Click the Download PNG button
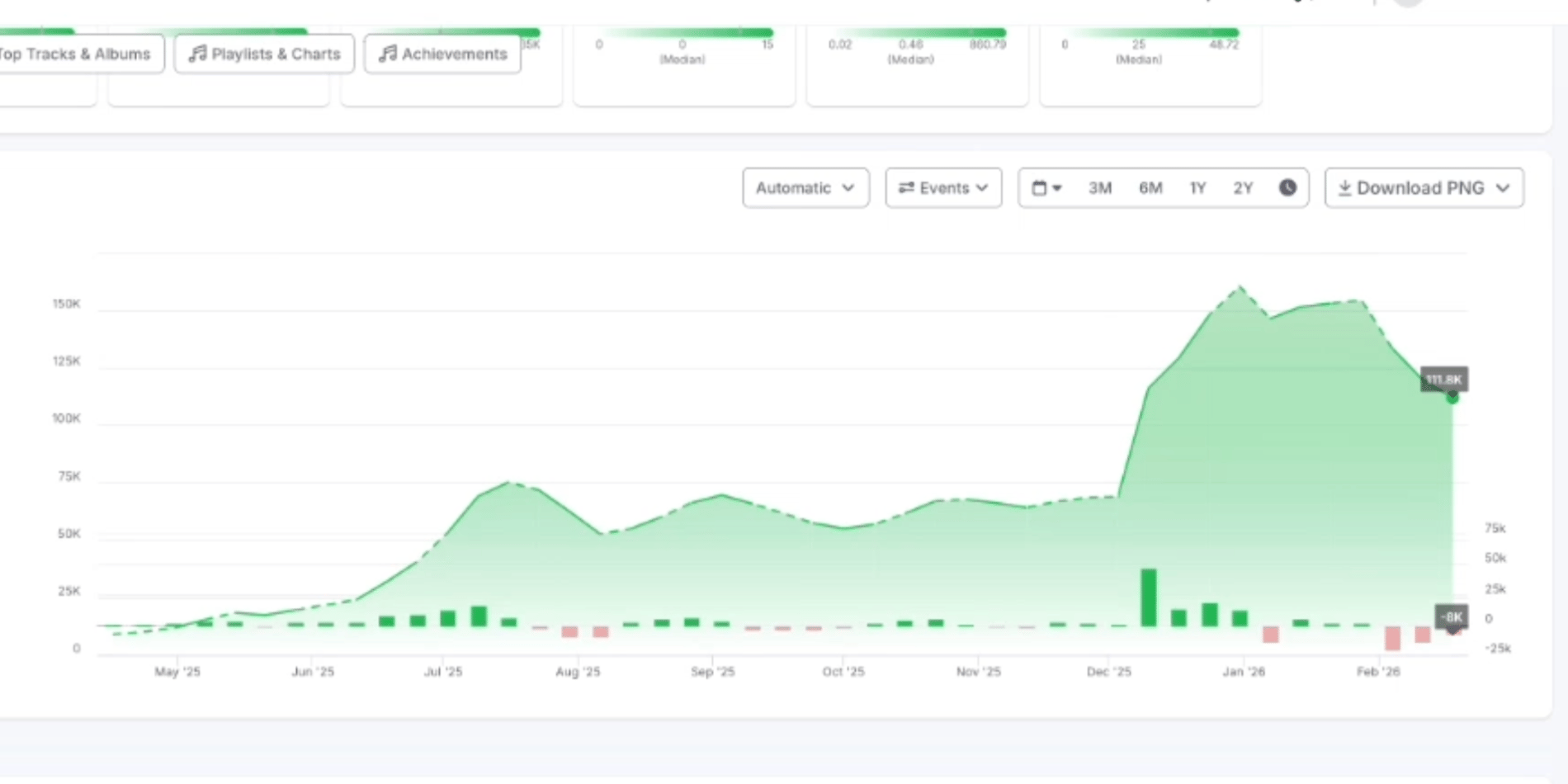Viewport: 1568px width, 784px height. [x=1424, y=188]
